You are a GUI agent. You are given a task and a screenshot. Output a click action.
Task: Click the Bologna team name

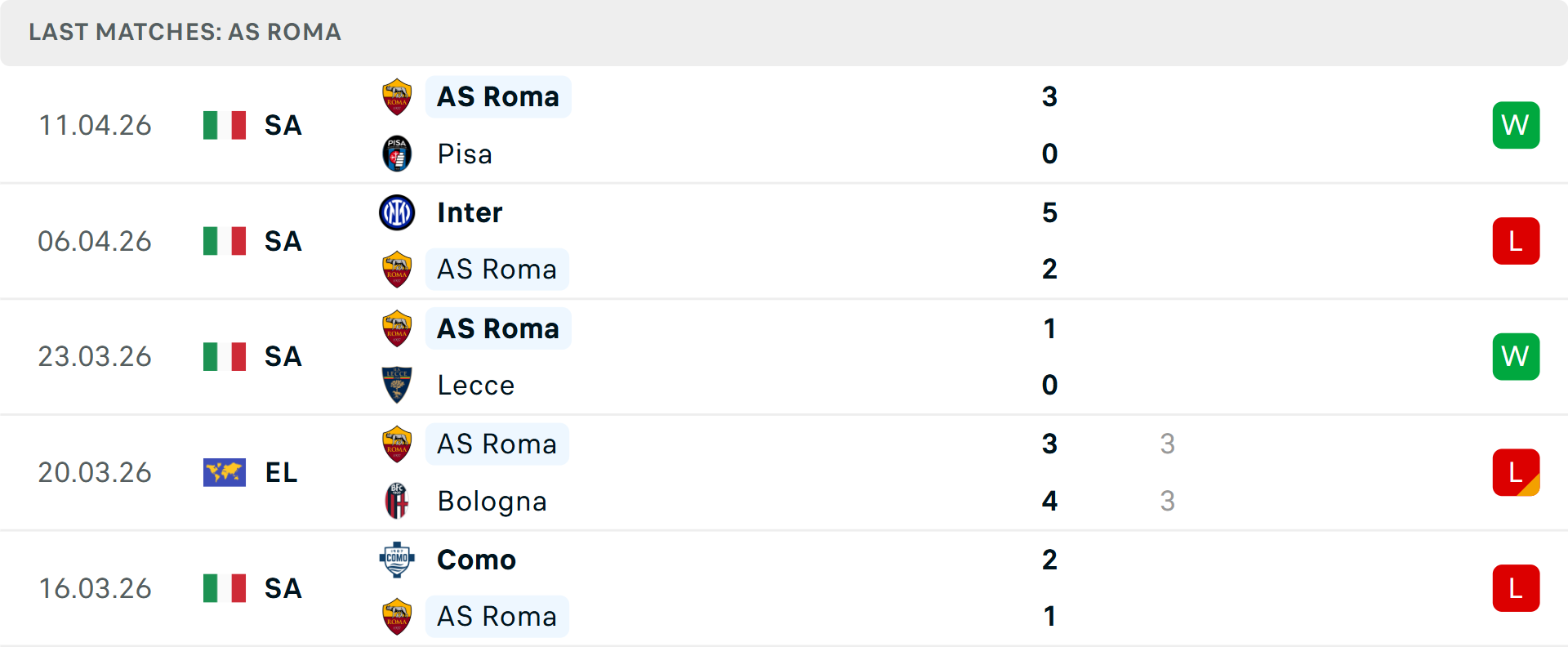coord(492,502)
